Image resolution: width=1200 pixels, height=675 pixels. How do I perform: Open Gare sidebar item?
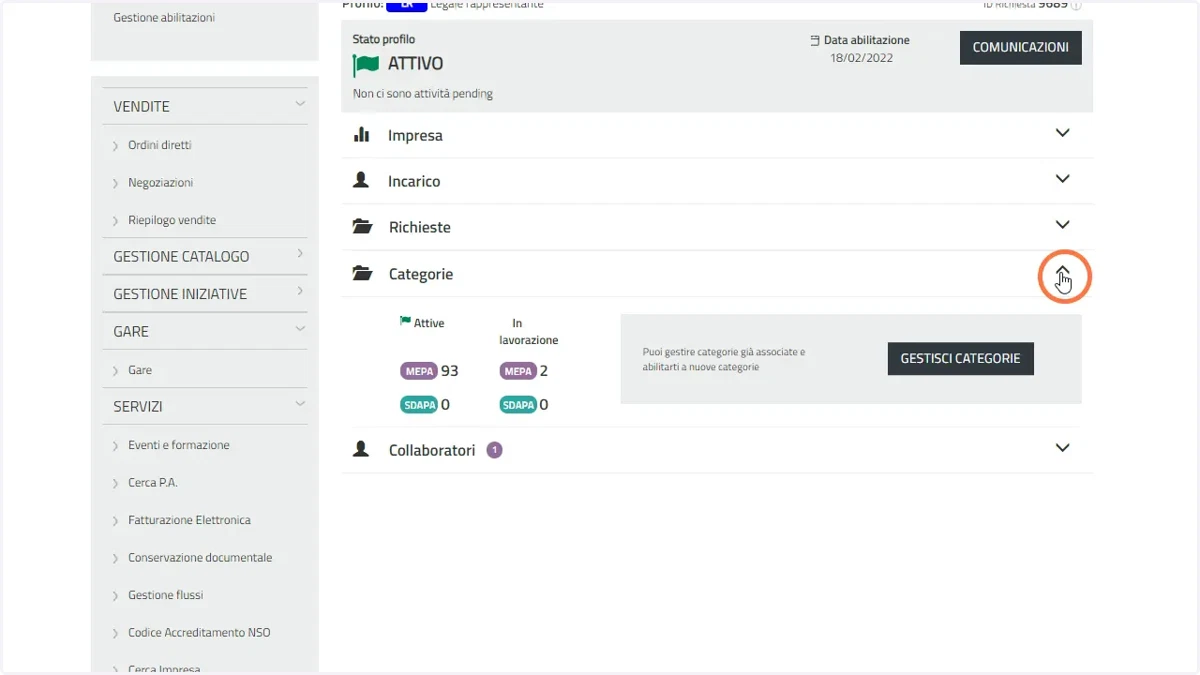(x=140, y=370)
